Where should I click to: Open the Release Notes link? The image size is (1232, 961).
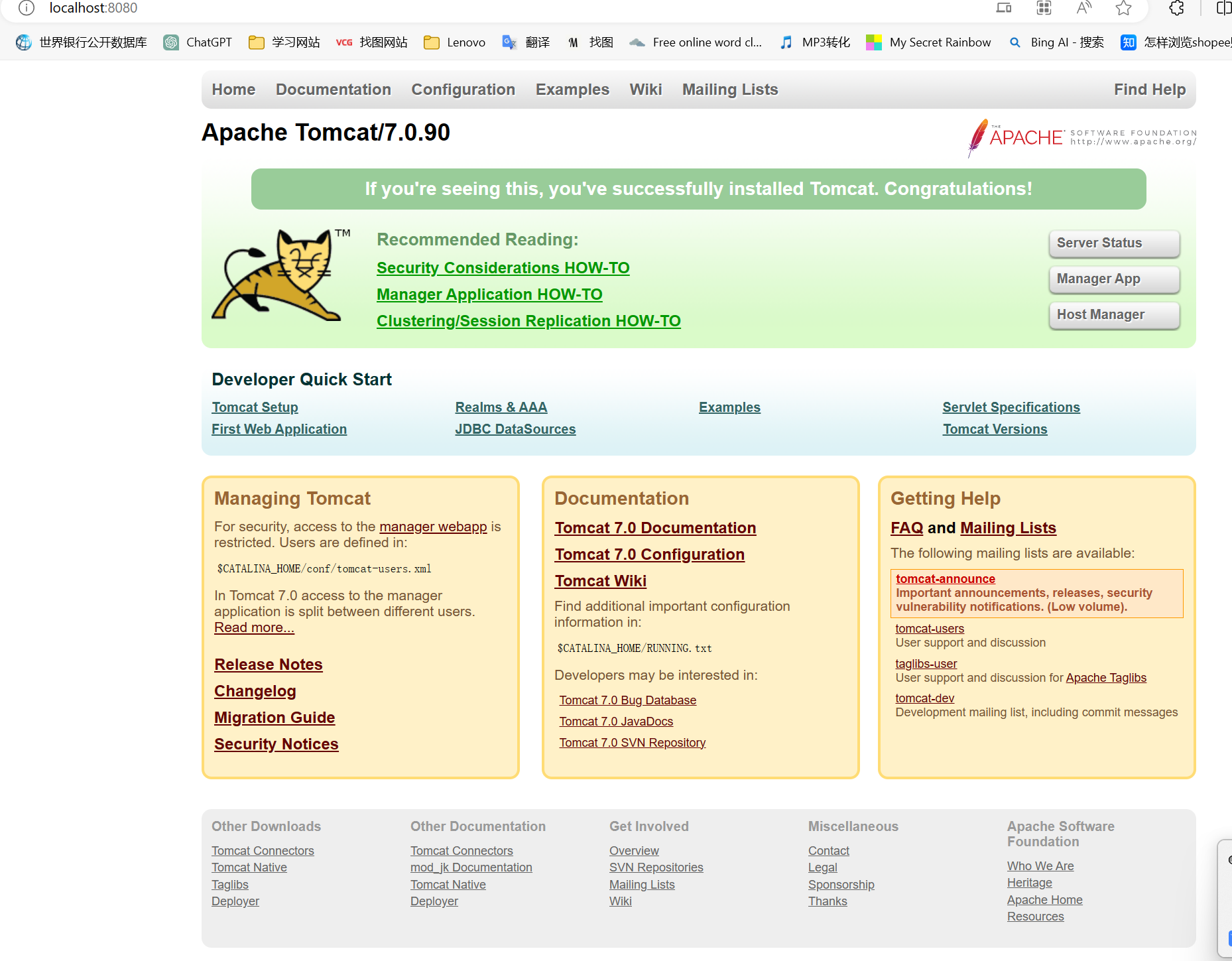tap(269, 665)
